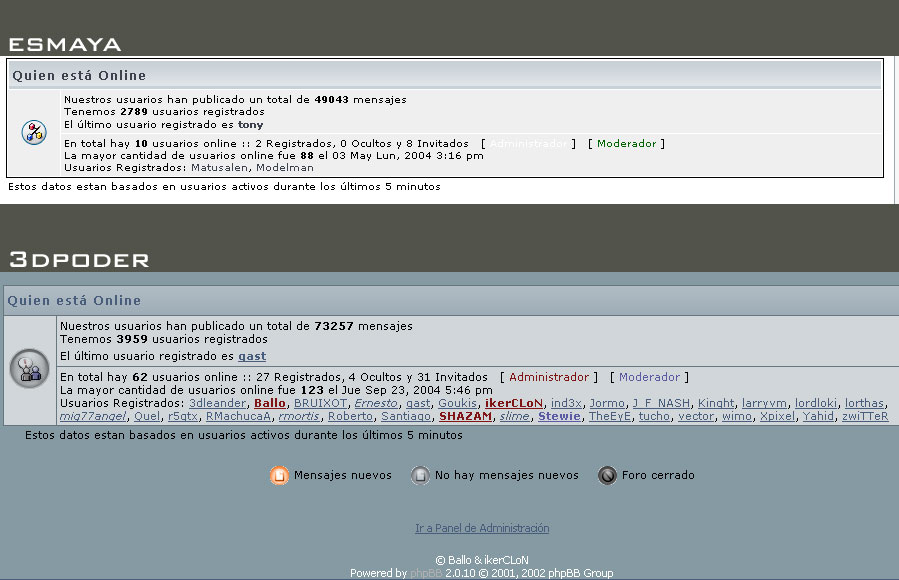Open administrator ikerCLoN's profile
899x580 pixels.
[514, 403]
